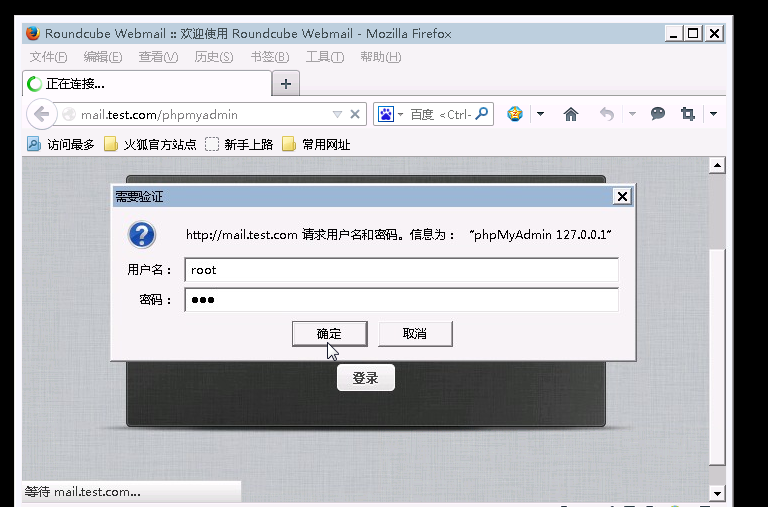Viewport: 768px width, 507px height.
Task: Click the Roundcube 登录 button
Action: click(x=365, y=378)
